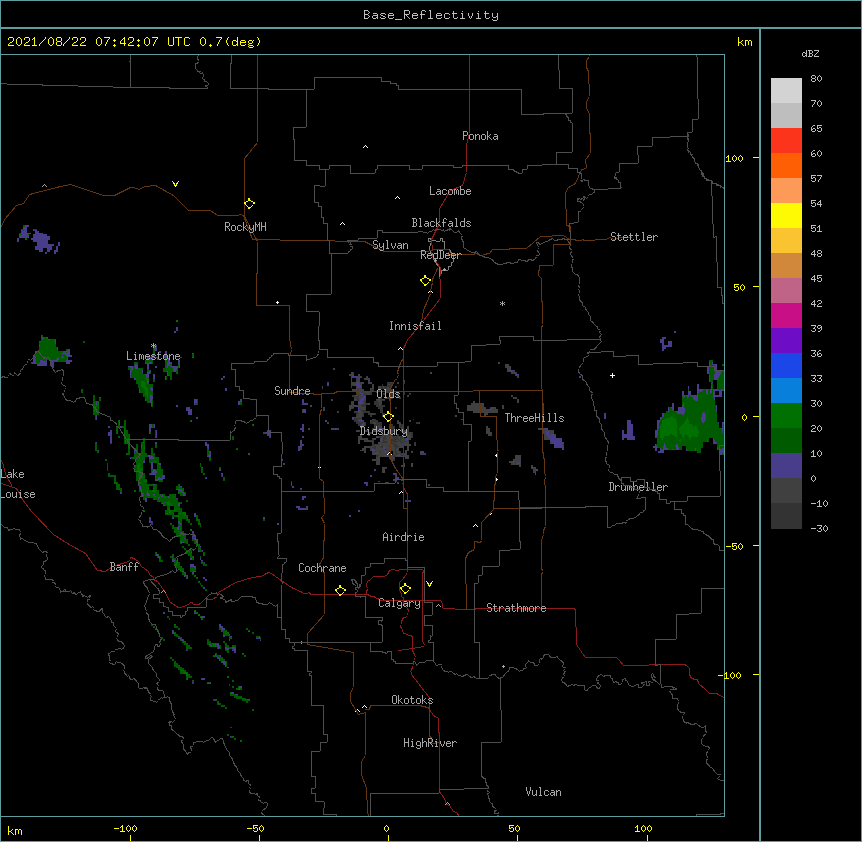Click the Sylvan label
Screen dimensions: 862x842
tap(390, 245)
